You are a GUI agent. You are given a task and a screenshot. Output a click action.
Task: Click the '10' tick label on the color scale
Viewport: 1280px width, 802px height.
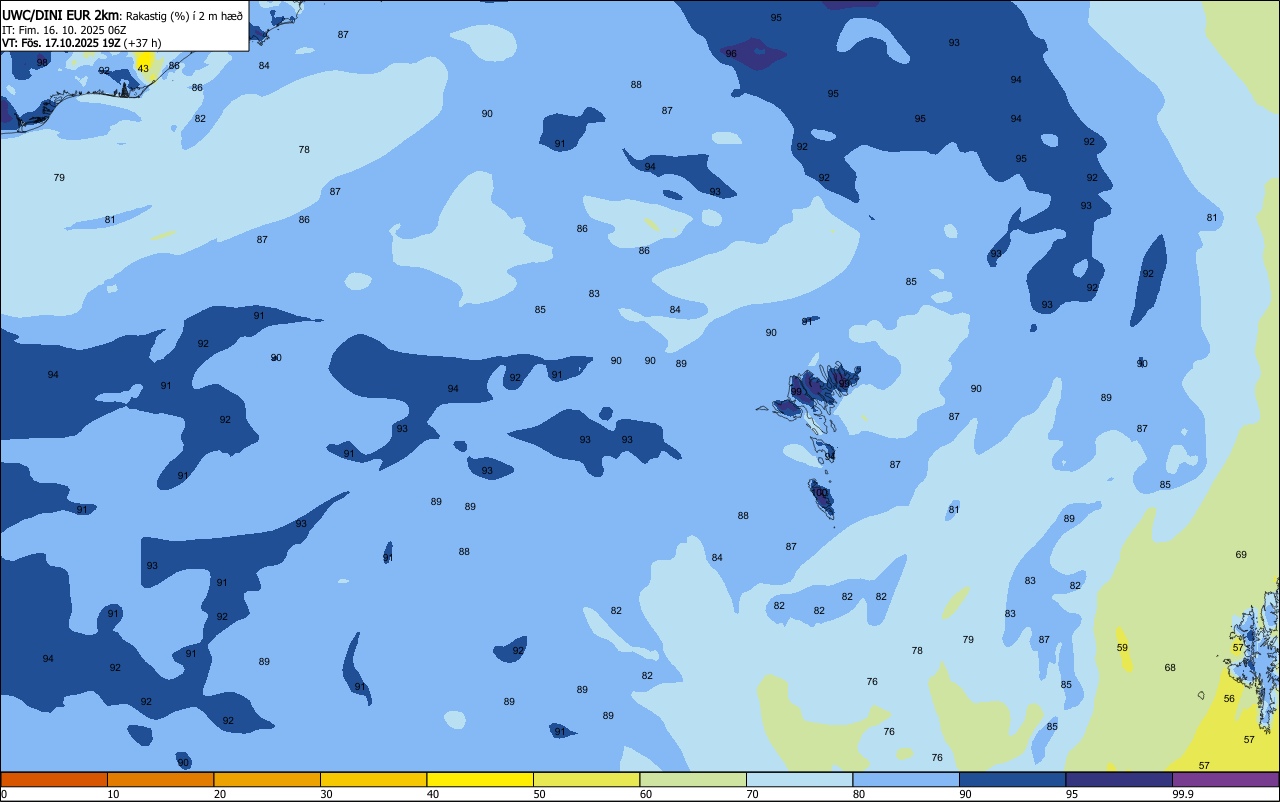(114, 794)
